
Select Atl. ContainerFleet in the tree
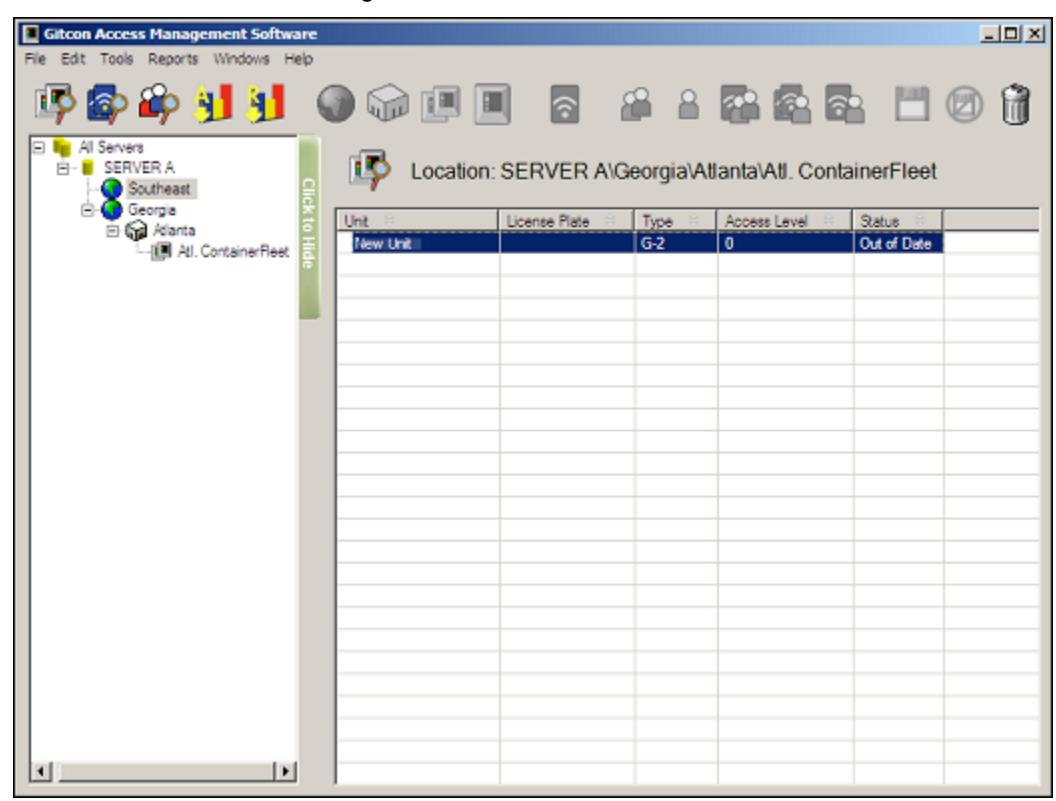tap(233, 251)
